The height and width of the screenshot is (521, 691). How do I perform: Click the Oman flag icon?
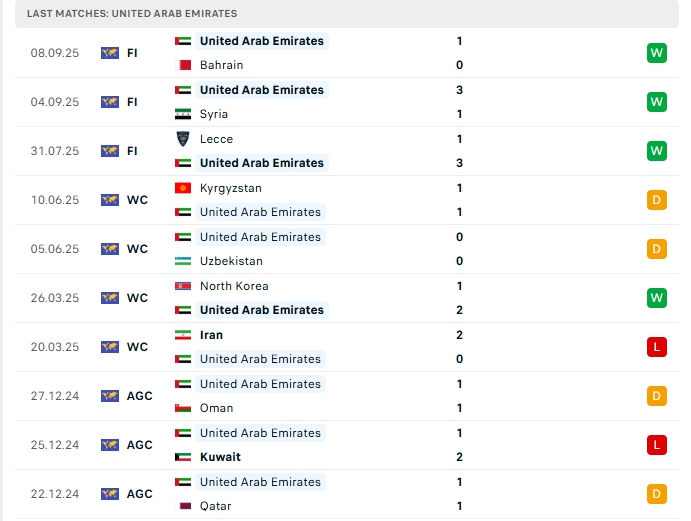(x=183, y=408)
